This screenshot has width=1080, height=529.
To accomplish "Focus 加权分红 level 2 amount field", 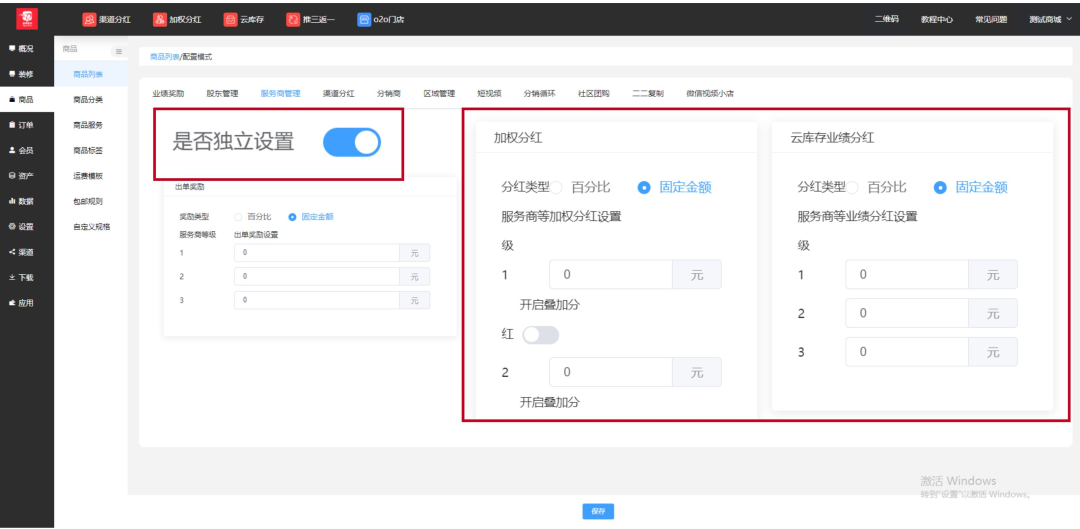I will (x=611, y=372).
